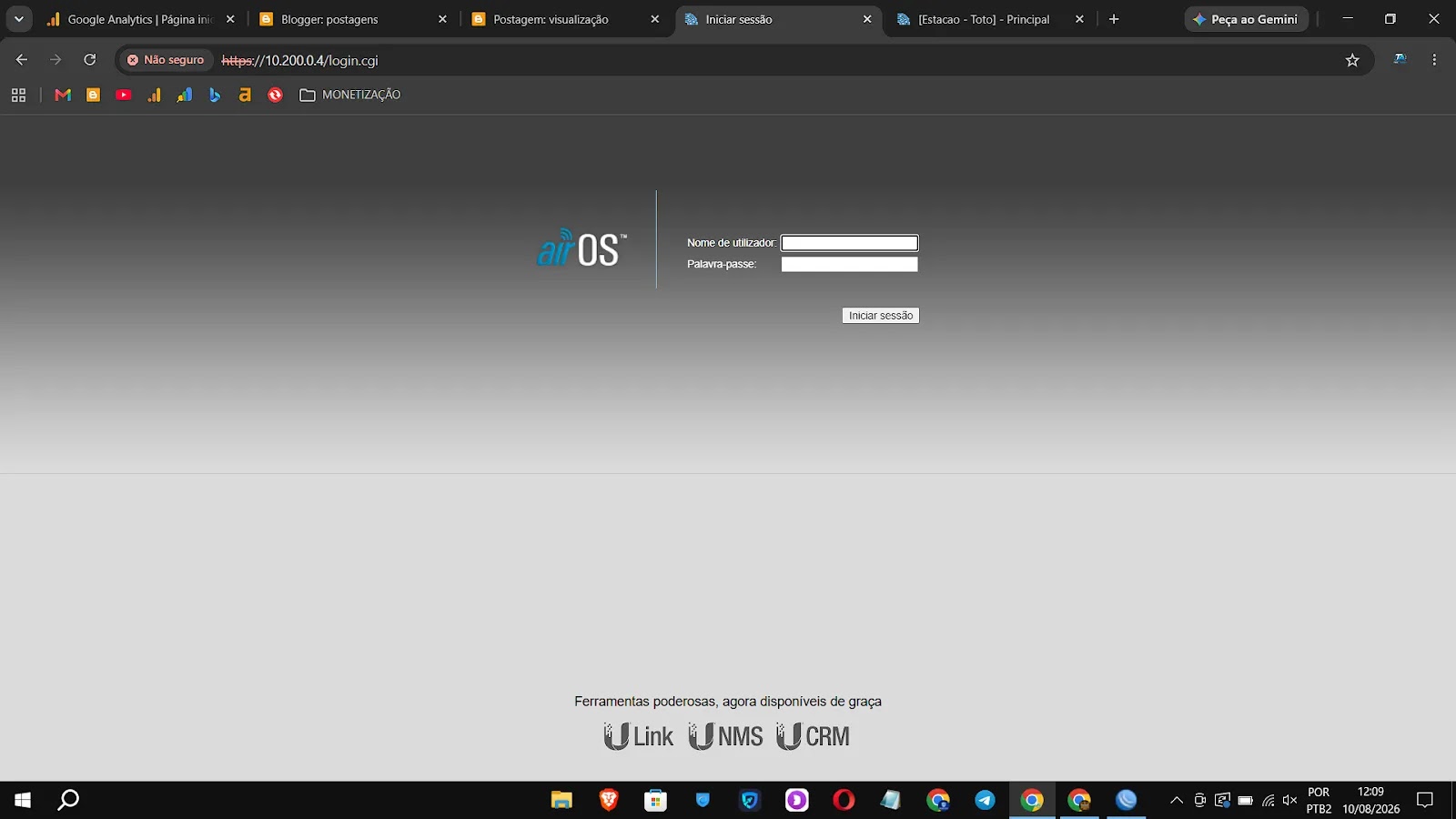Open the Windows notification center
Viewport: 1456px width, 819px height.
pyautogui.click(x=1425, y=801)
